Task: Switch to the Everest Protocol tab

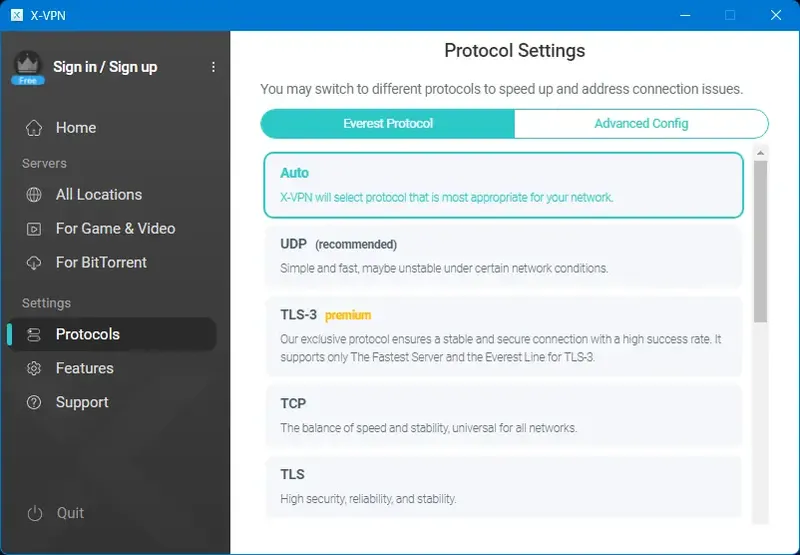Action: click(x=388, y=124)
